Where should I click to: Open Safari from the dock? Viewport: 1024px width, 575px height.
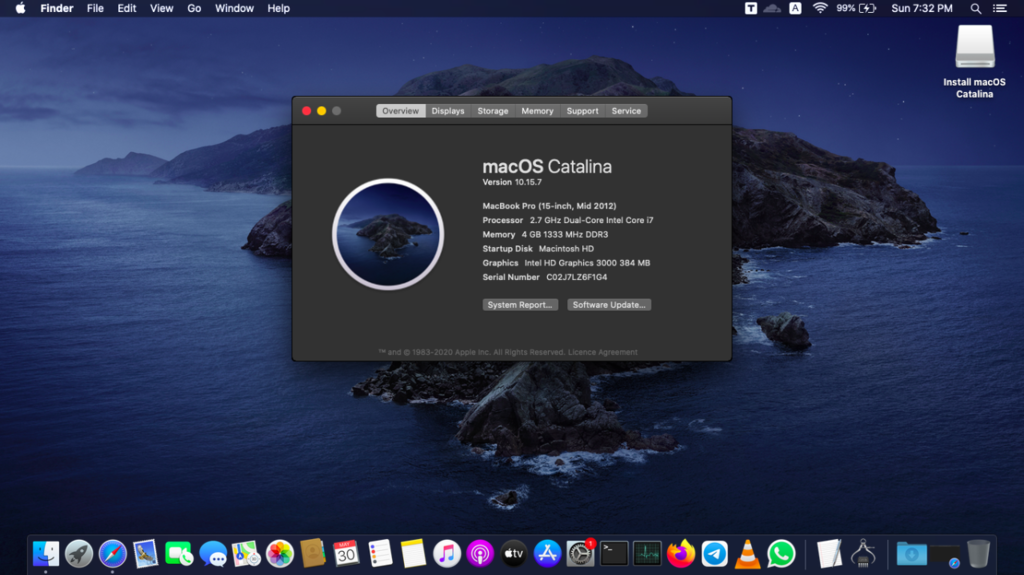point(113,553)
